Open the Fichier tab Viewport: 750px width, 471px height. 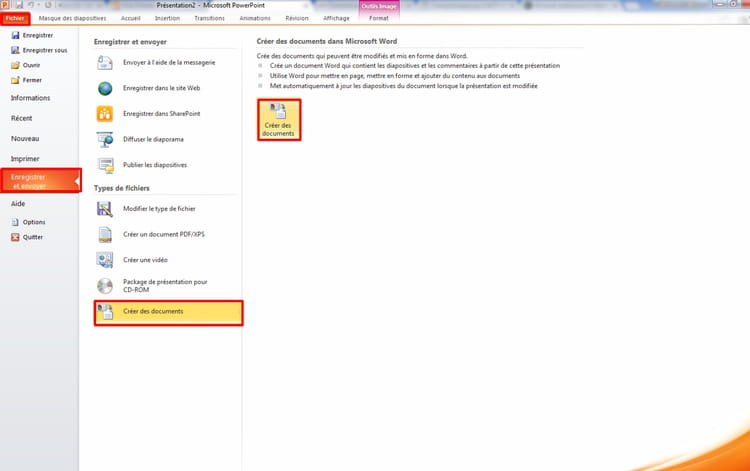click(15, 18)
